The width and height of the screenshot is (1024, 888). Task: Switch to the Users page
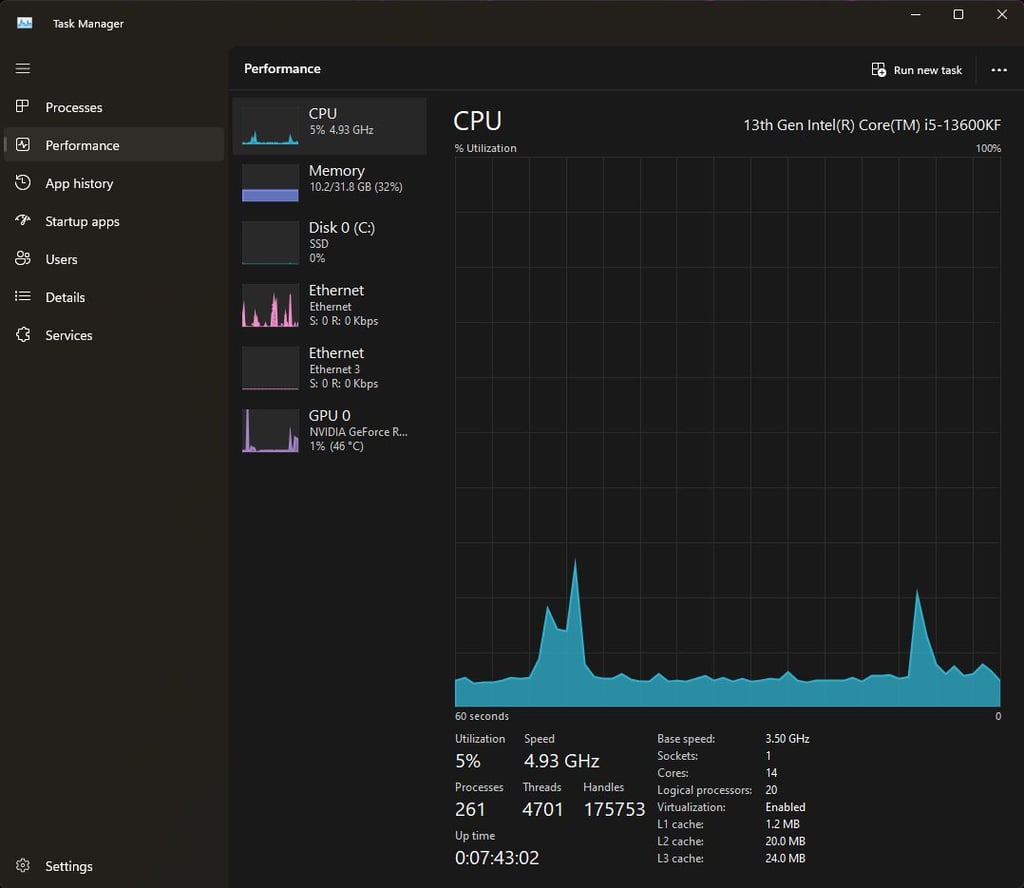pyautogui.click(x=114, y=259)
